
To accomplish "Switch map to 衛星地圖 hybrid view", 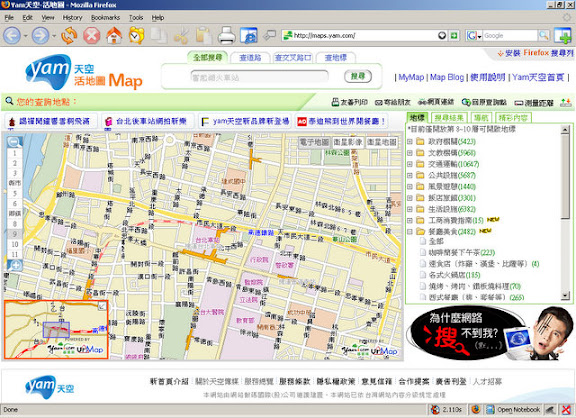I will pyautogui.click(x=382, y=143).
